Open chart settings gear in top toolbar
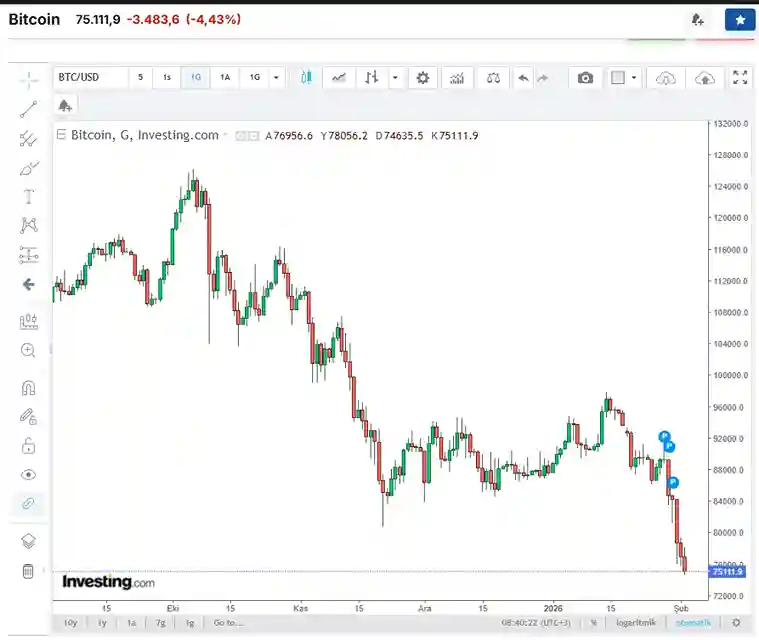The image size is (759, 640). (423, 77)
